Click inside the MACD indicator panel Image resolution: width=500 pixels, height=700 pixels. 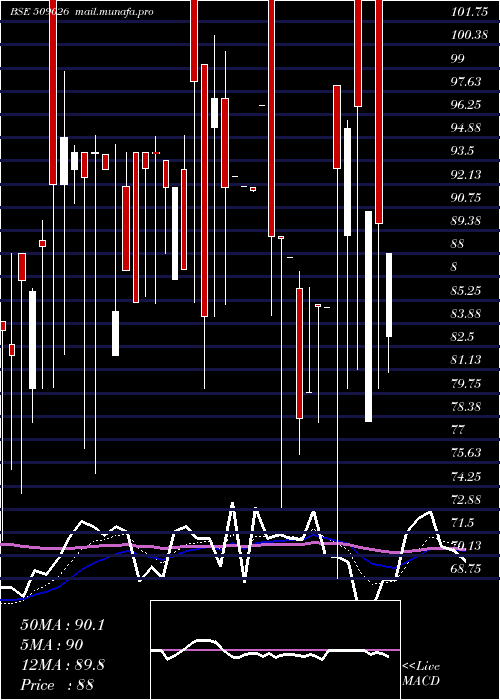point(275,650)
